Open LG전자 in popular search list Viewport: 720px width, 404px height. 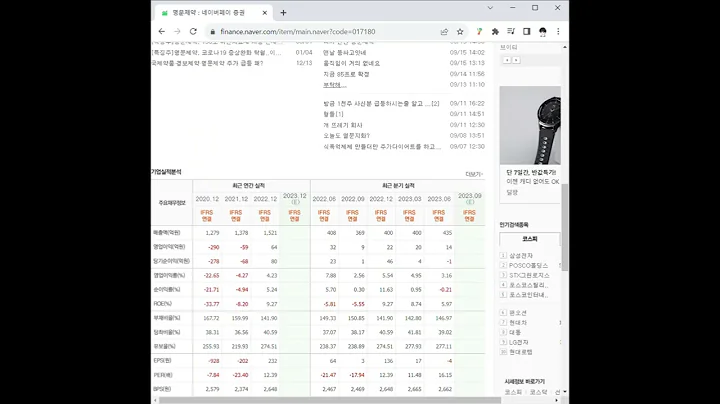[x=518, y=342]
